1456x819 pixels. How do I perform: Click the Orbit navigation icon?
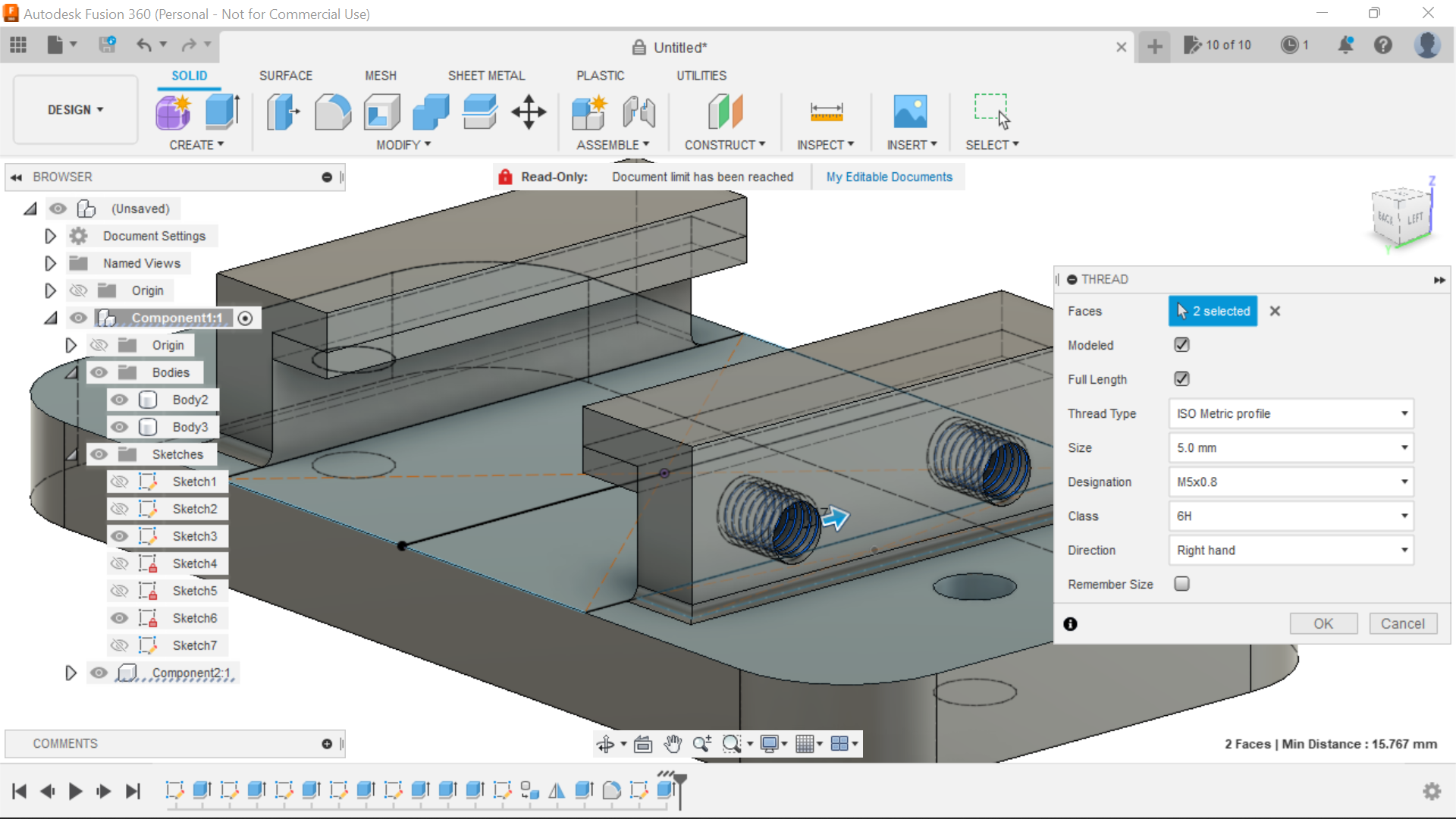click(x=605, y=744)
